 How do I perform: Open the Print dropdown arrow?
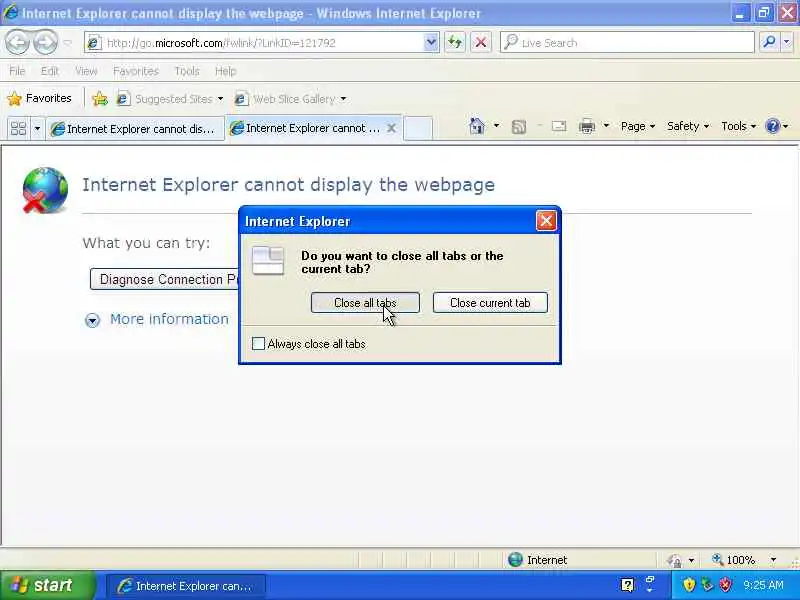pos(606,126)
